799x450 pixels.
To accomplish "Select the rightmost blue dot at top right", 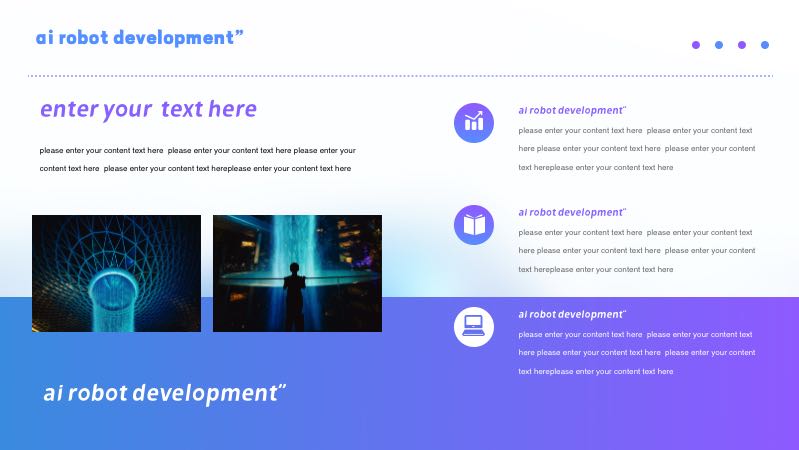I will [765, 45].
